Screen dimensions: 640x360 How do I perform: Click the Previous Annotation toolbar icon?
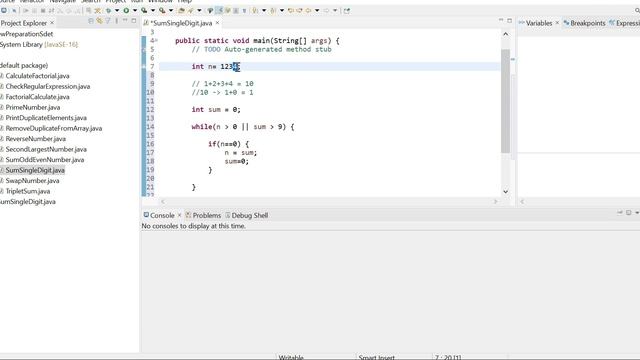tap(273, 11)
